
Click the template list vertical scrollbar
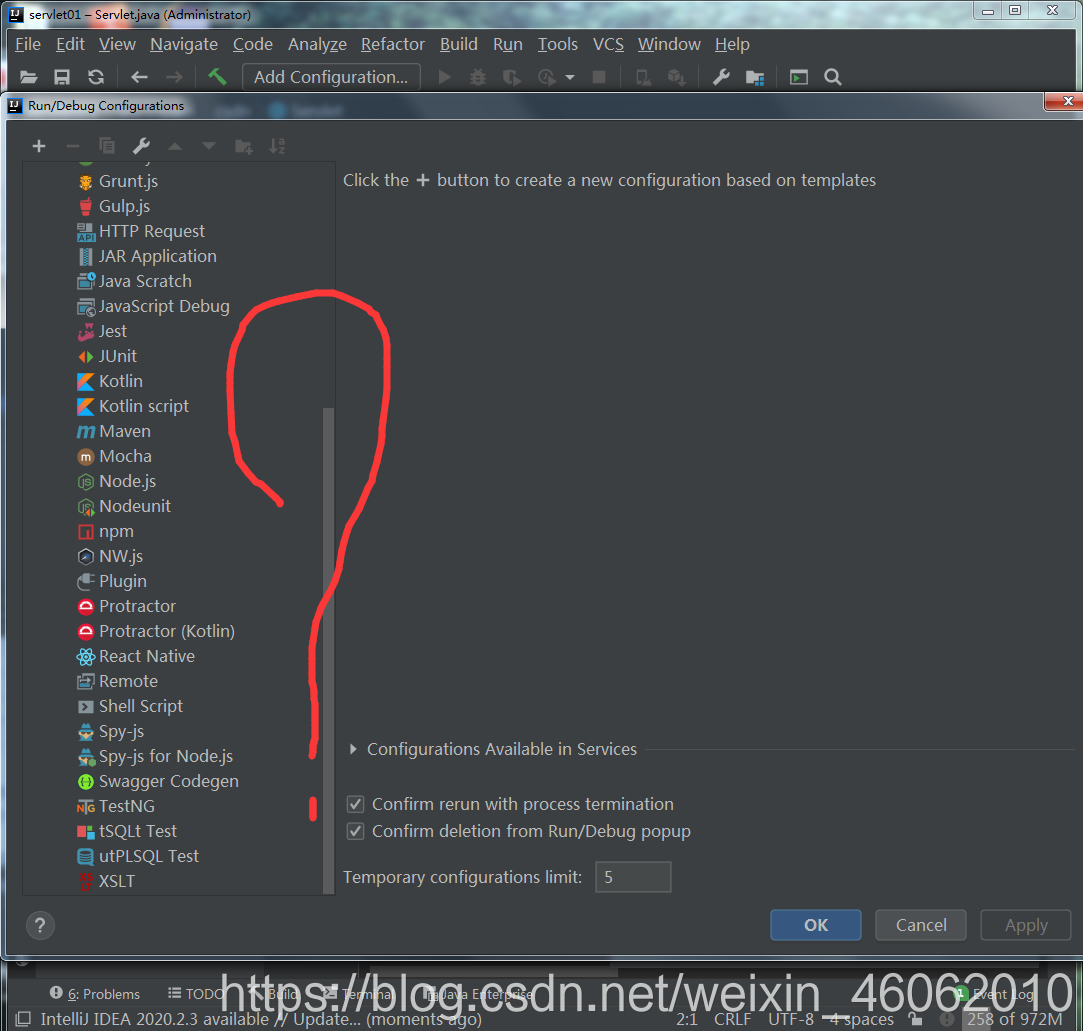coord(328,649)
